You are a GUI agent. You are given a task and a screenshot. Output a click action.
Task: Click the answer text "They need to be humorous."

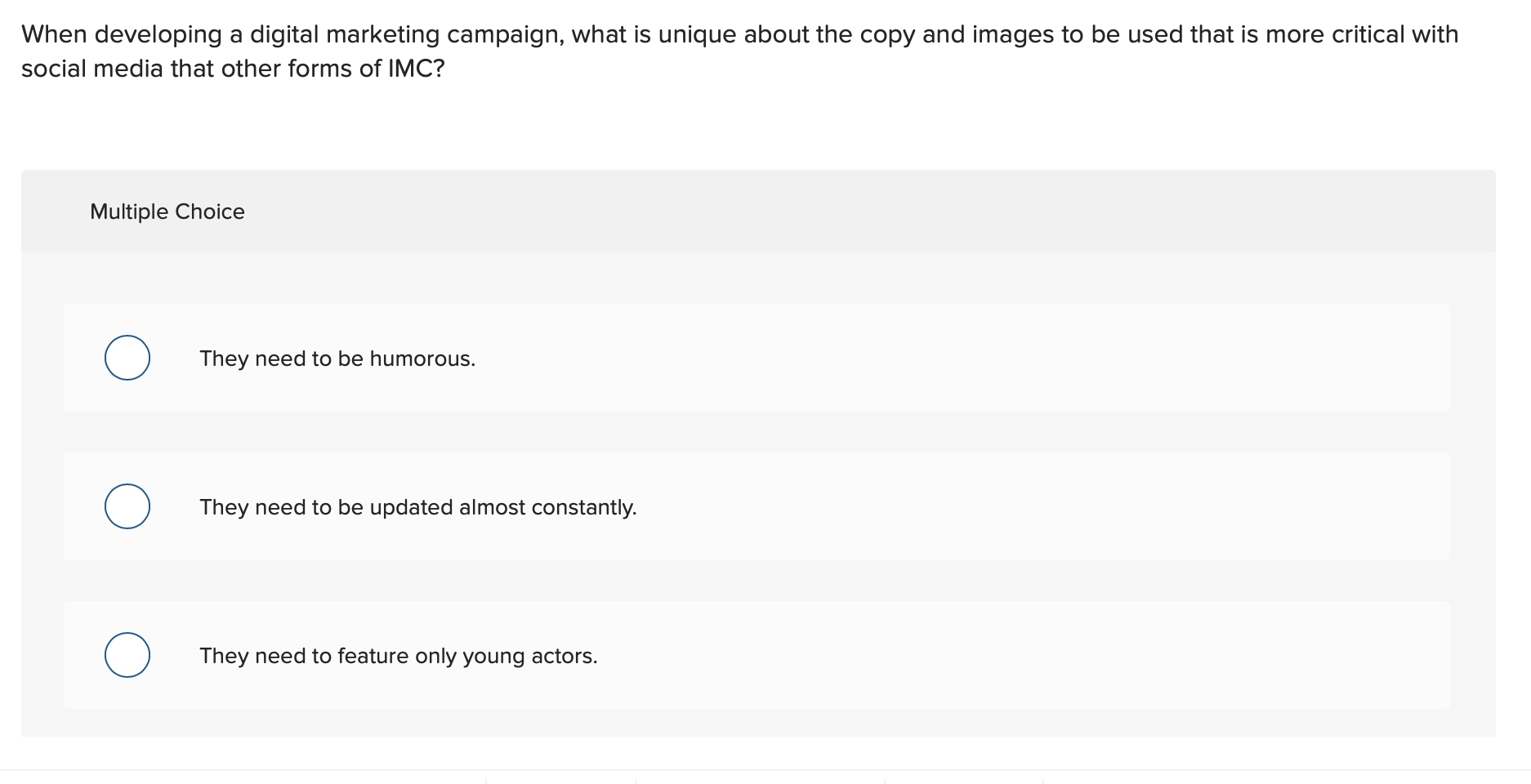(337, 358)
